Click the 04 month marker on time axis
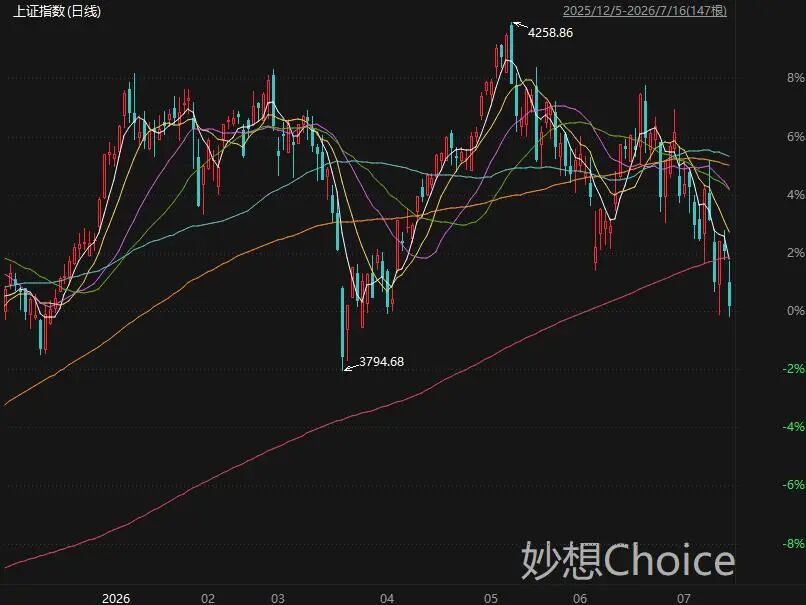806x605 pixels. [387, 599]
